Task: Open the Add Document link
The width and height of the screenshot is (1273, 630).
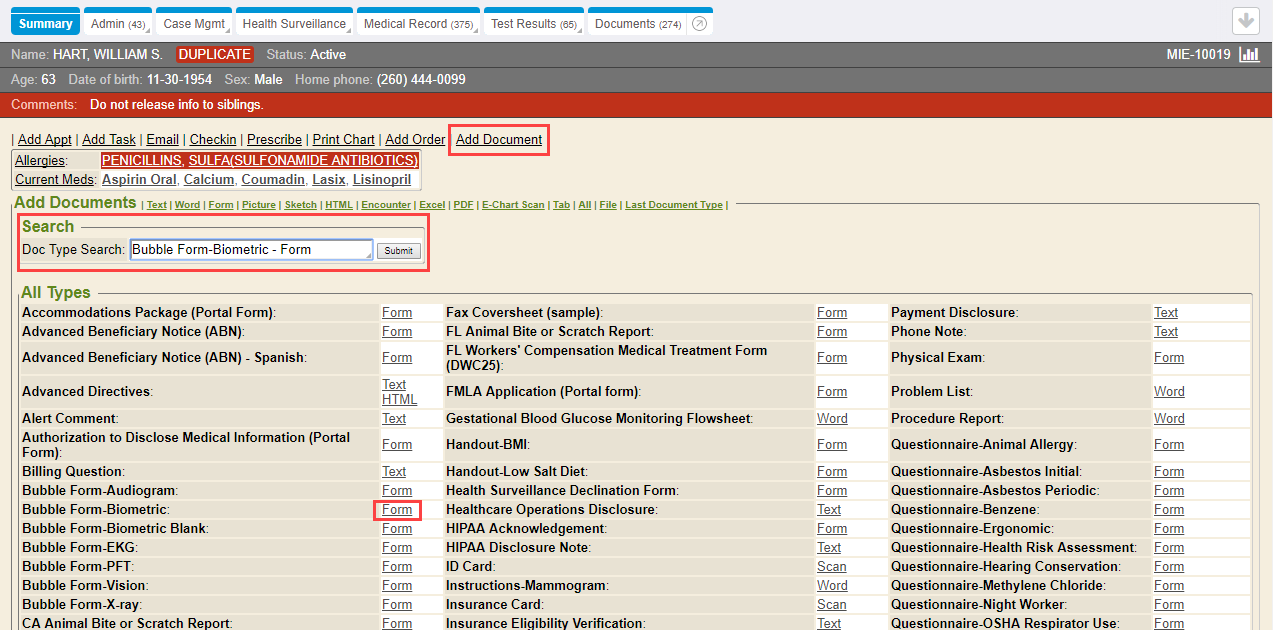Action: 498,139
